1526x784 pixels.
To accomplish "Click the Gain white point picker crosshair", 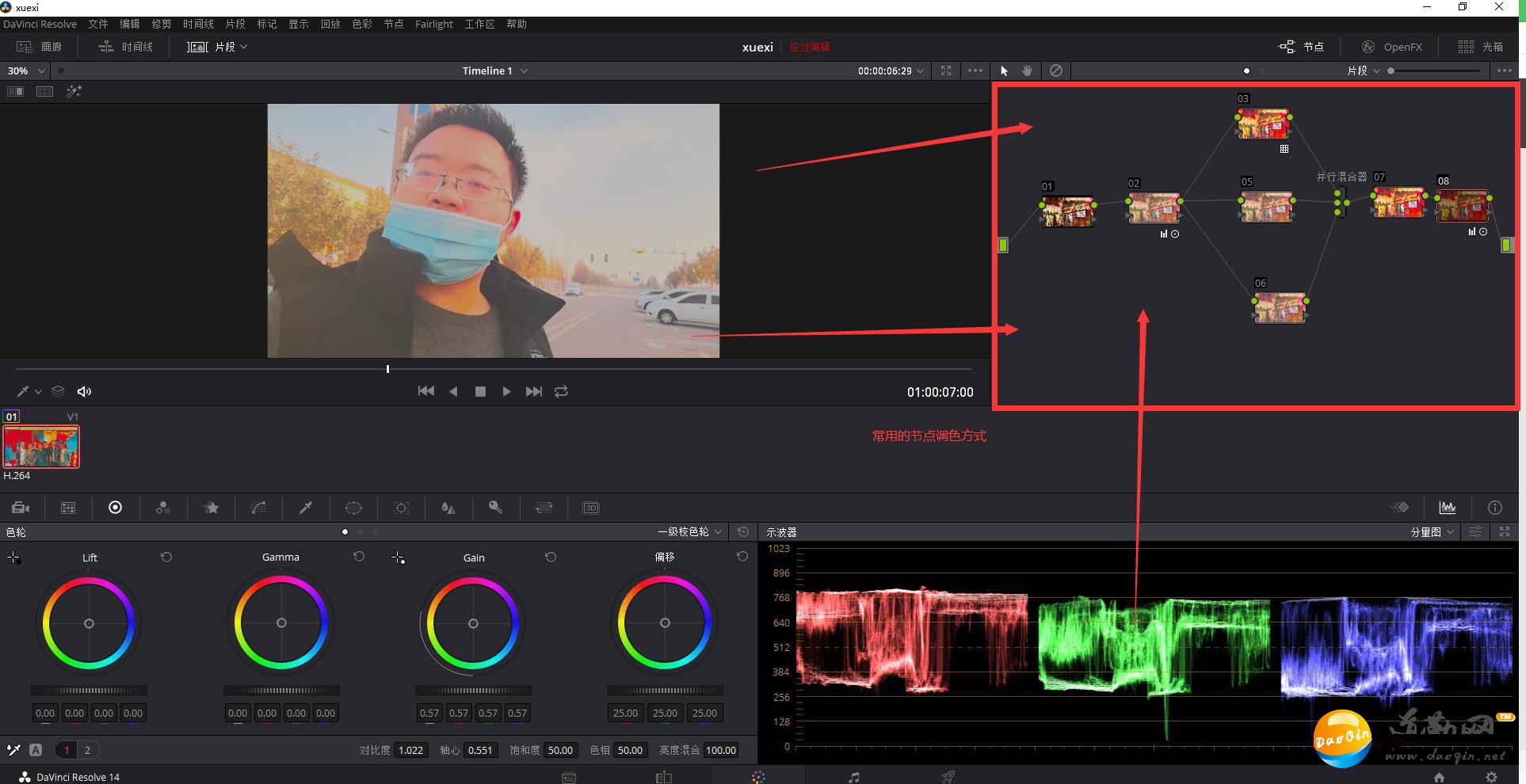I will pyautogui.click(x=398, y=558).
